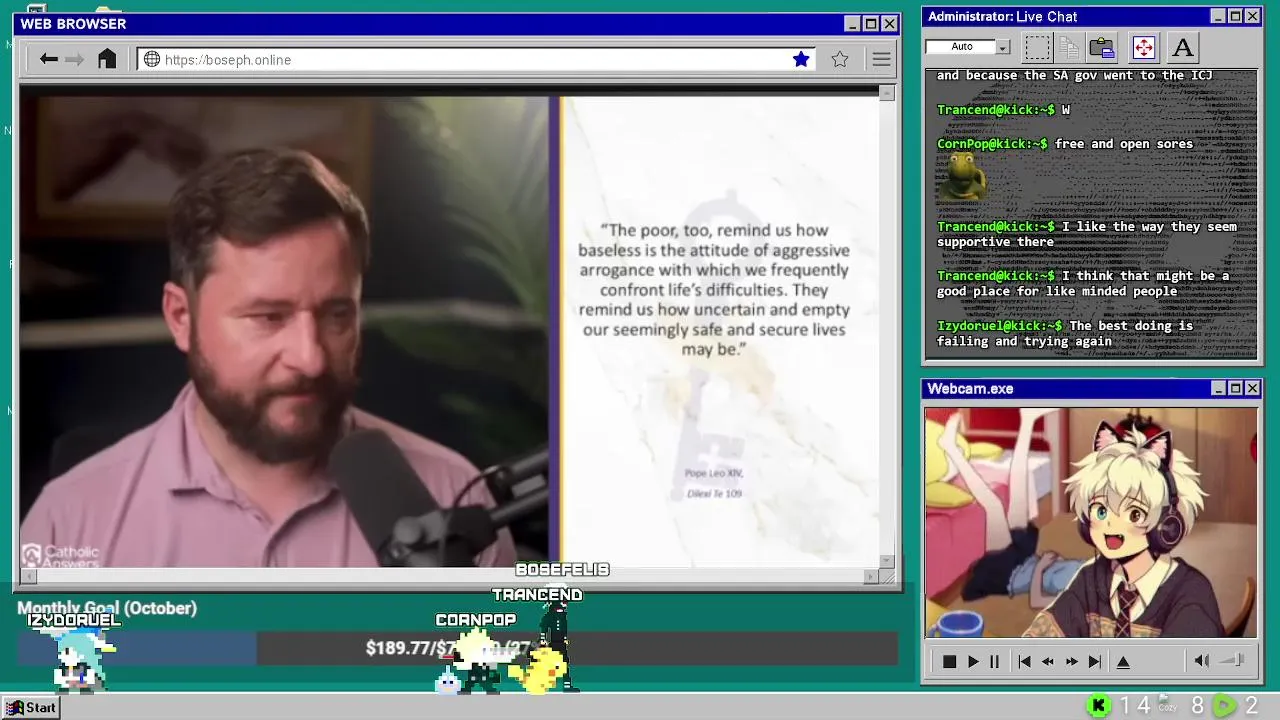Click the paste clipboard icon in Live Chat
Viewport: 1280px width, 720px height.
click(1102, 47)
